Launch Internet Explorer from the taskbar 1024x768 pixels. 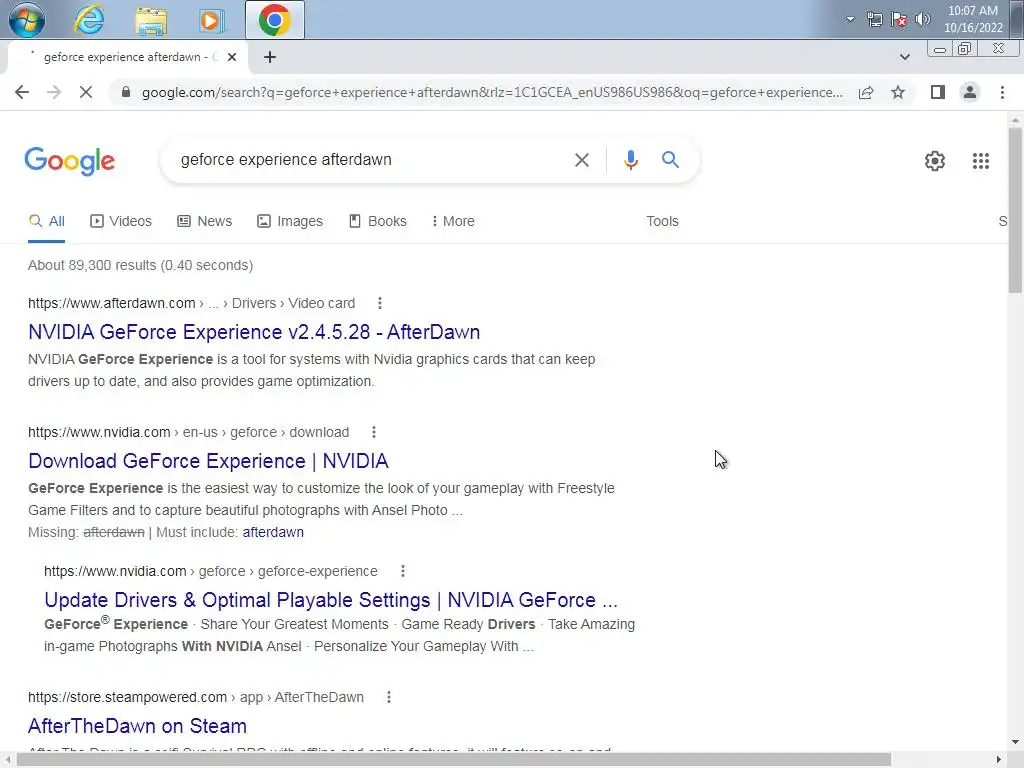point(89,20)
